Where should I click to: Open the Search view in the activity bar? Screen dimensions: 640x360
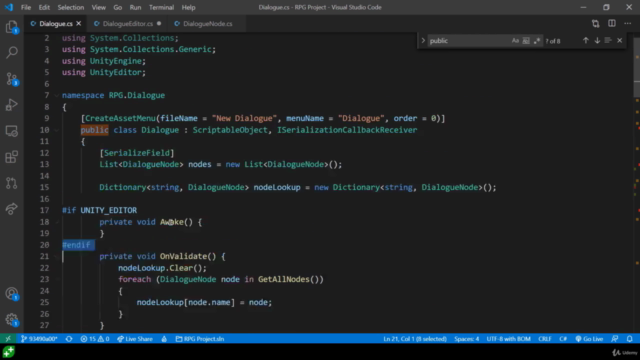11,52
